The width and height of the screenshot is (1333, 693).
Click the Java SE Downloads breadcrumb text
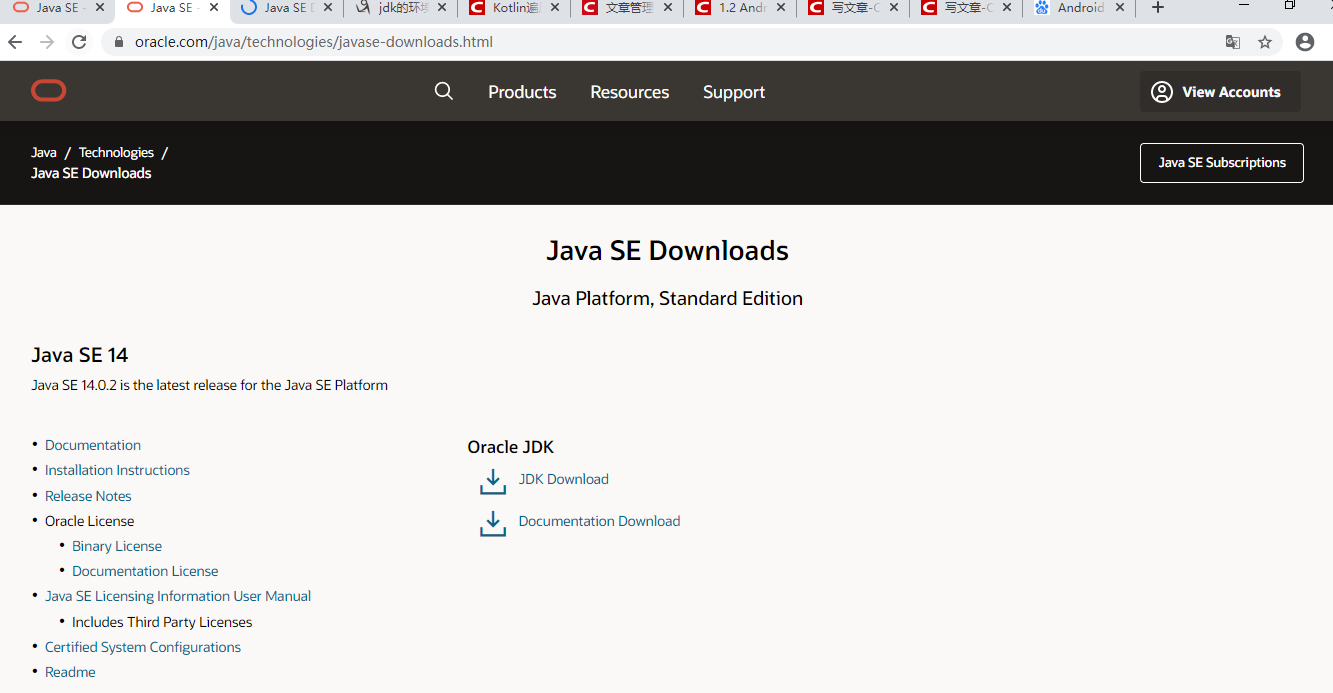(x=91, y=173)
